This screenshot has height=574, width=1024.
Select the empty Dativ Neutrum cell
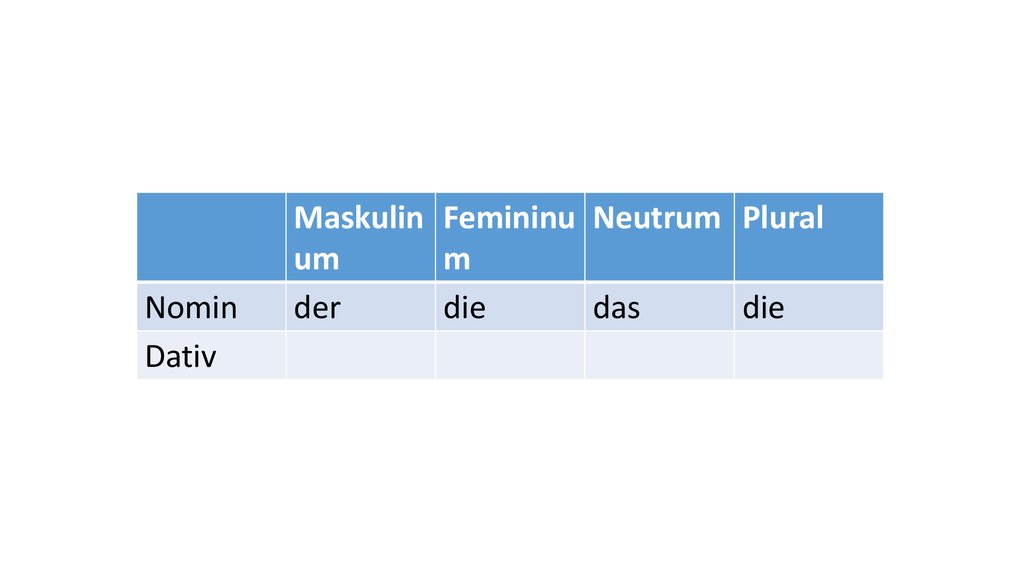point(658,355)
